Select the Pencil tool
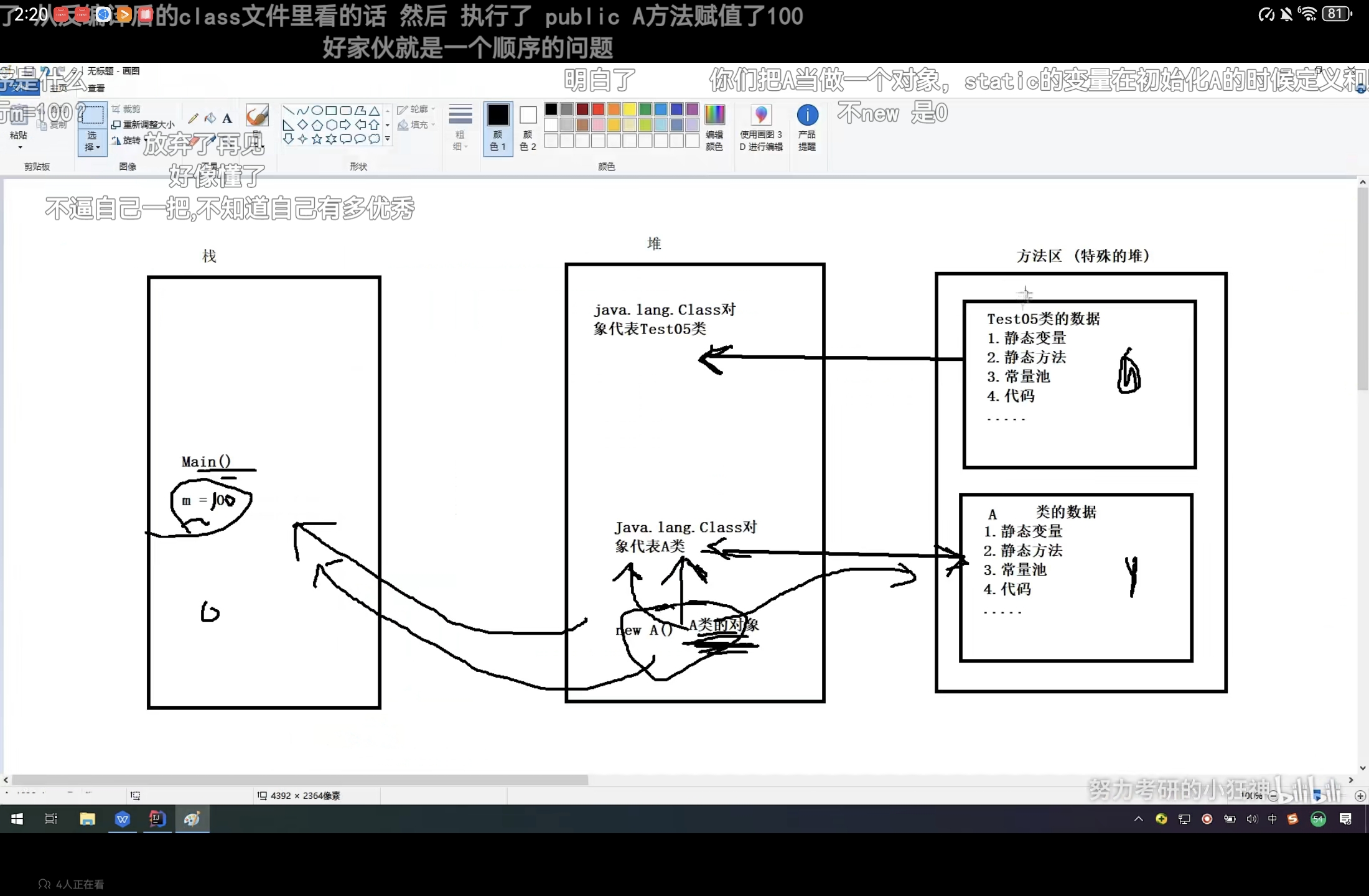This screenshot has height=896, width=1369. click(x=193, y=118)
